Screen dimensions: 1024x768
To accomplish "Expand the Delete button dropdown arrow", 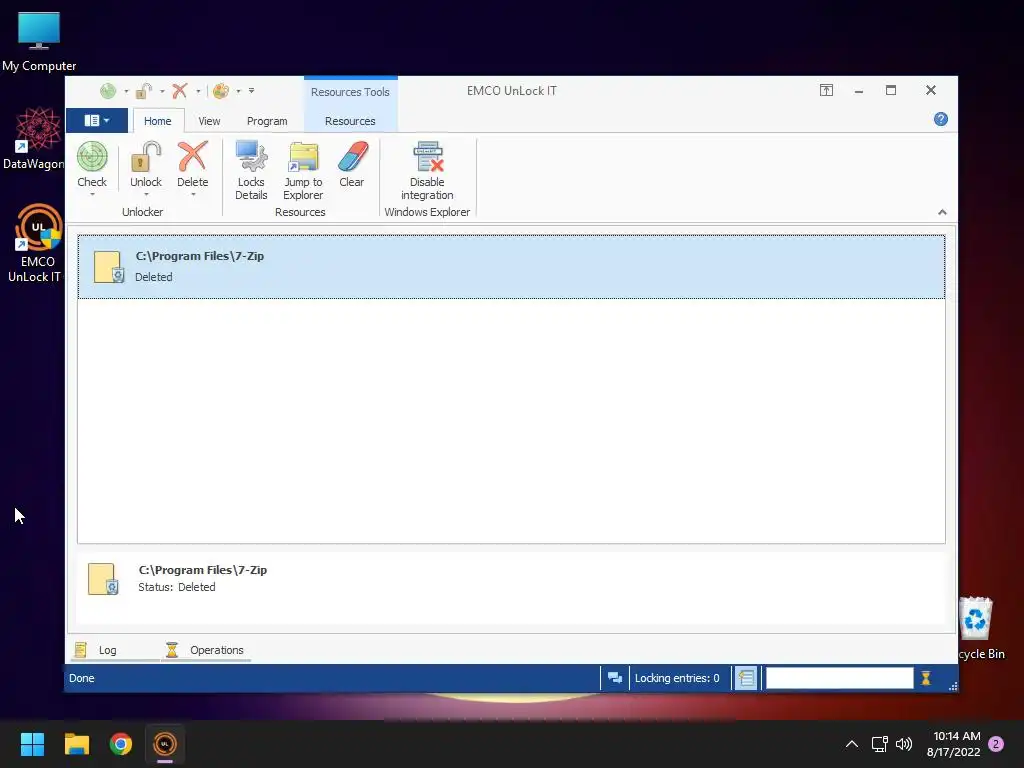I will [193, 195].
